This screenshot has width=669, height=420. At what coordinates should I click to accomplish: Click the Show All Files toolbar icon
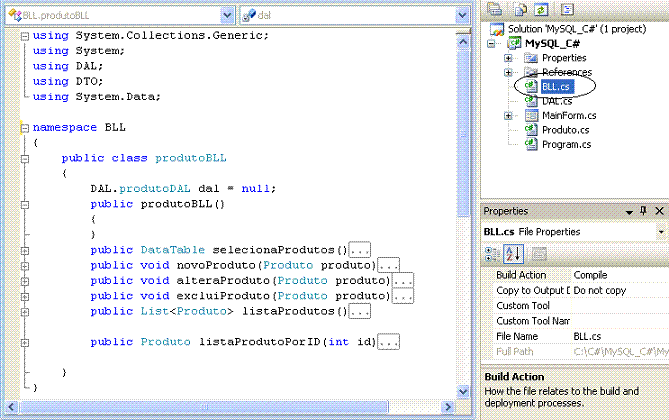point(521,9)
